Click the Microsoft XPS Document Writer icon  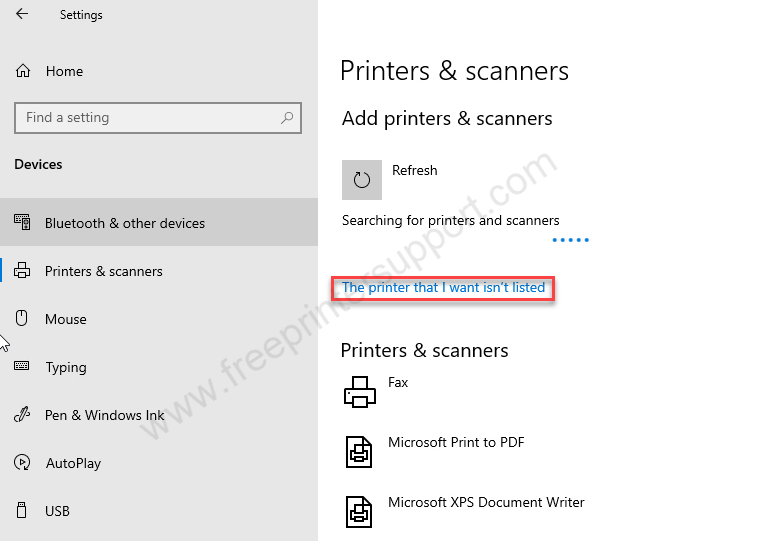coord(359,511)
